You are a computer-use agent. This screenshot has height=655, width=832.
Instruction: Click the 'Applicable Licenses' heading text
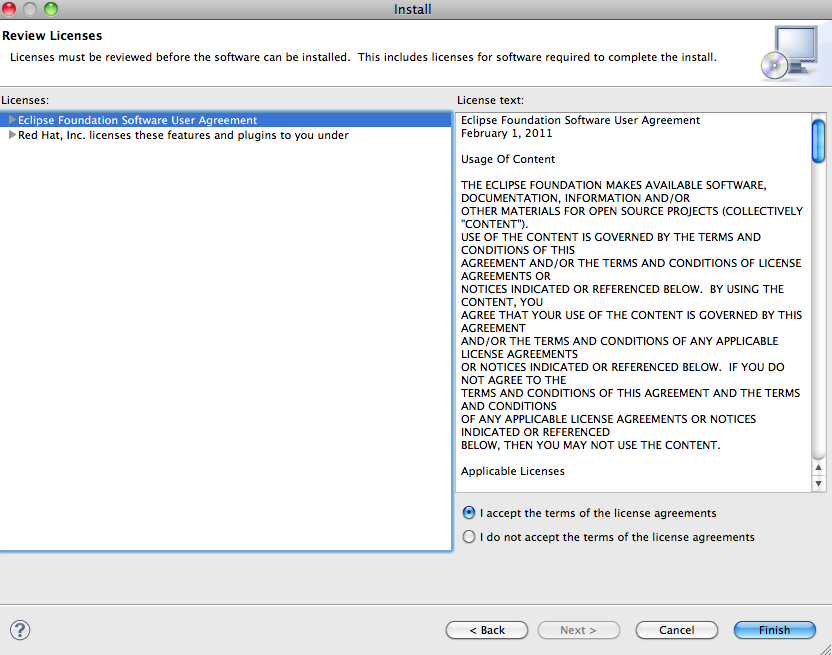pyautogui.click(x=513, y=471)
